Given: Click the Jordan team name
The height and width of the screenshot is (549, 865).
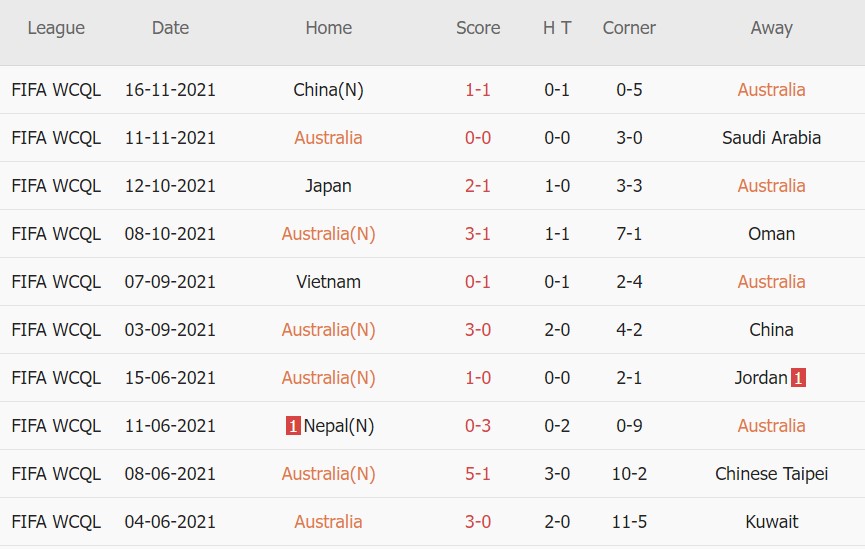Looking at the screenshot, I should (761, 378).
